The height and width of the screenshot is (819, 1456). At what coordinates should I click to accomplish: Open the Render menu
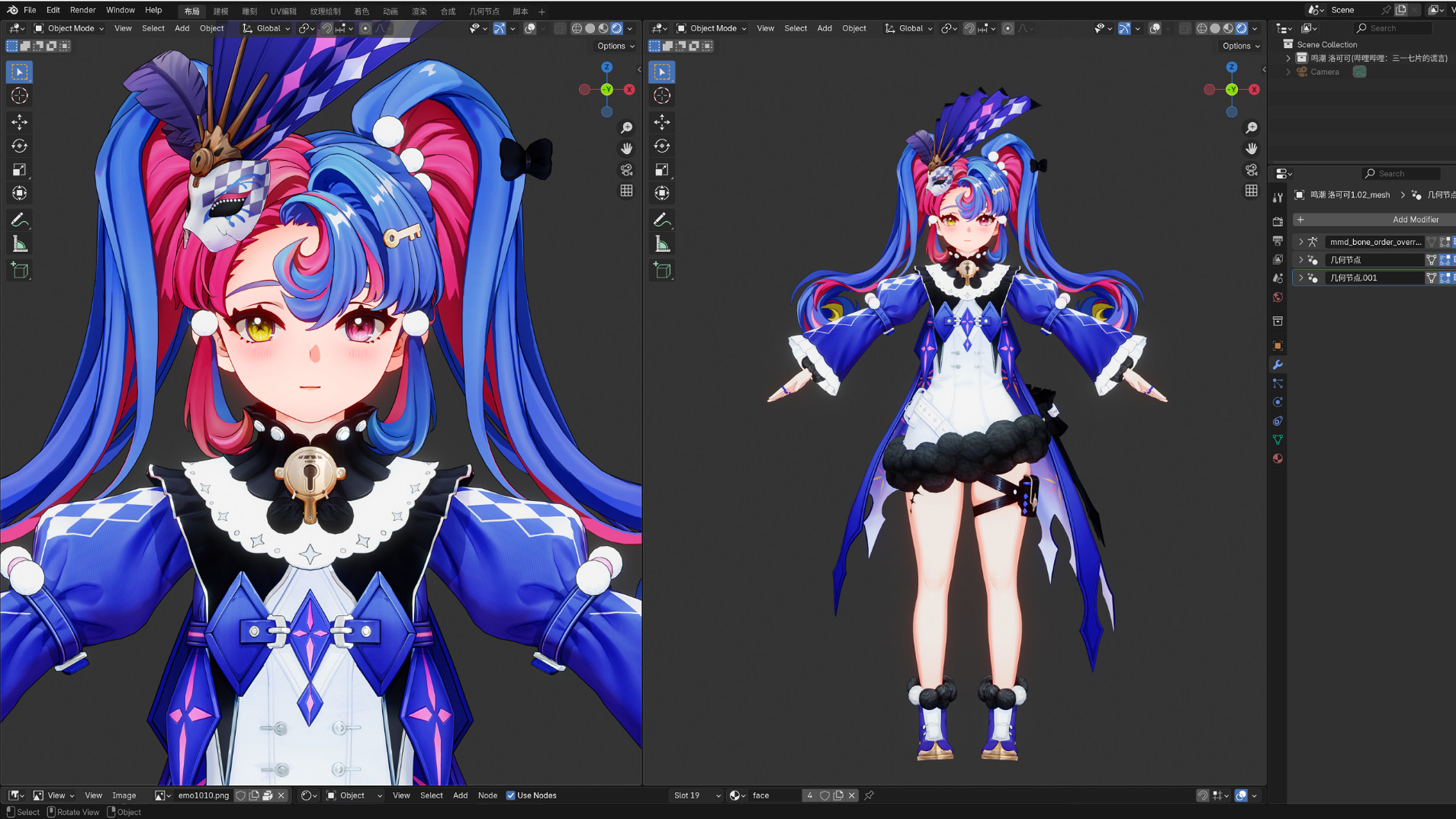coord(82,10)
